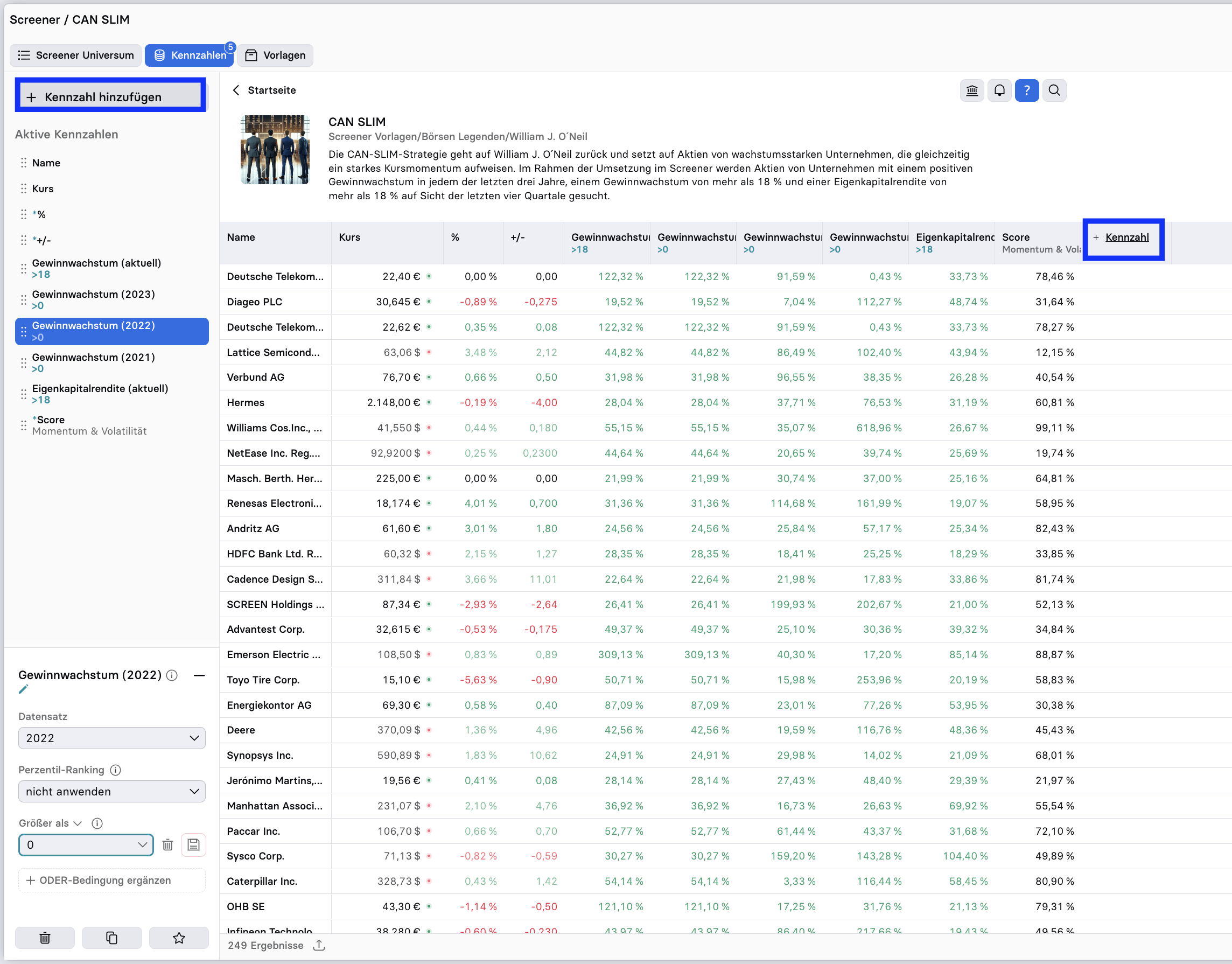This screenshot has width=1232, height=964.
Task: Click the CAN SLIM template thumbnail image
Action: click(x=275, y=150)
